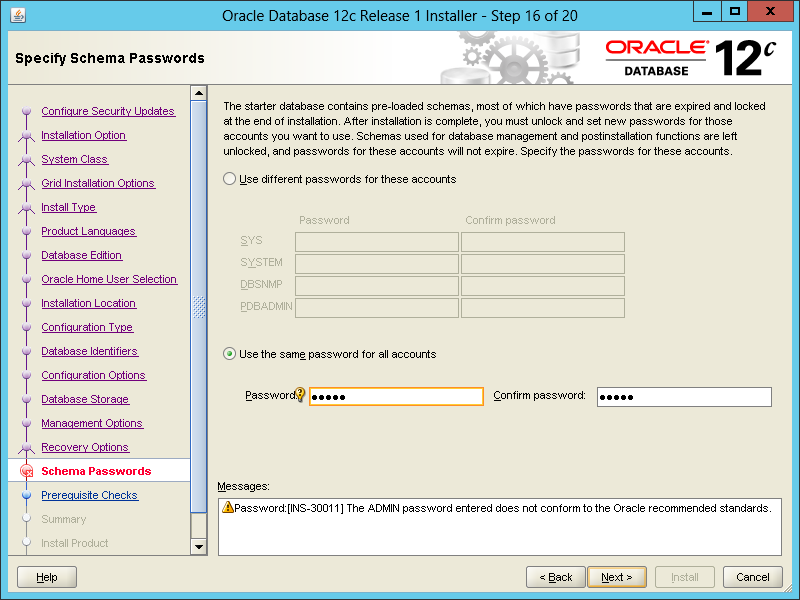Minimize the installer window
The image size is (800, 600).
click(707, 12)
